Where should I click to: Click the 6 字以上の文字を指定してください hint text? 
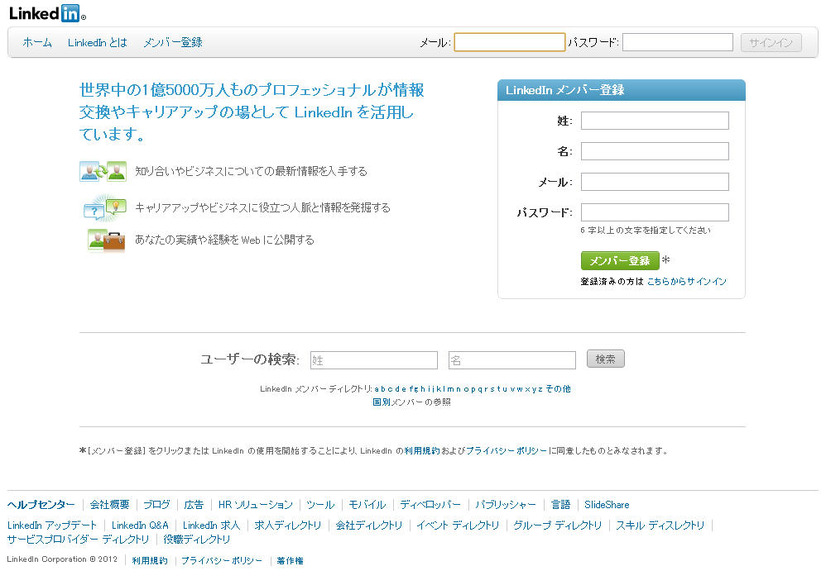tap(645, 231)
